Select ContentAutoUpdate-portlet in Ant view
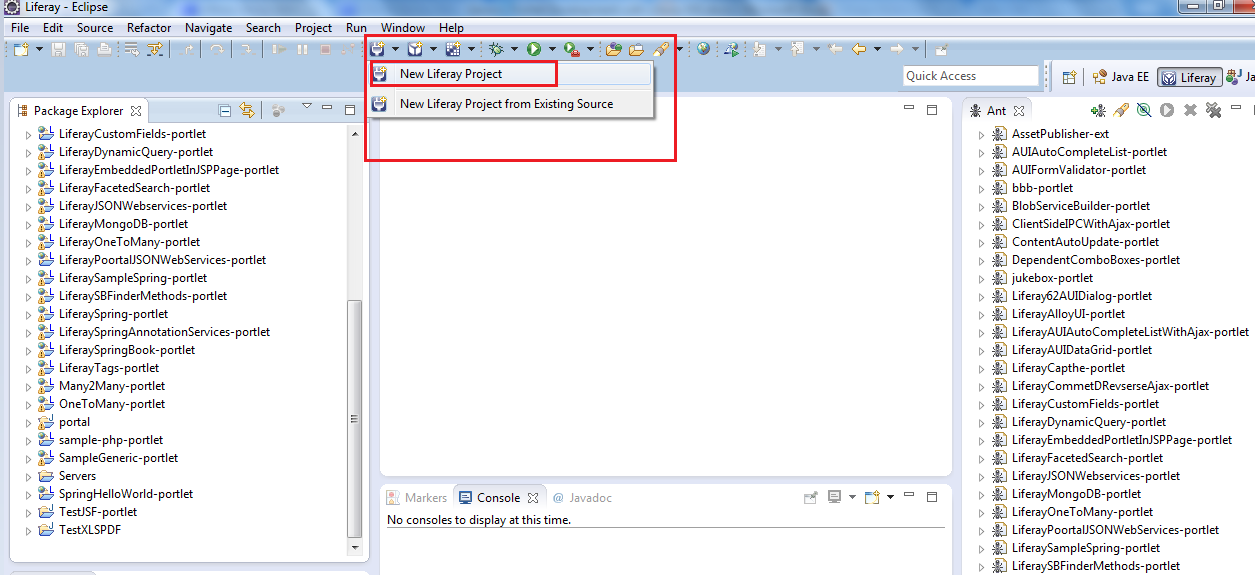The image size is (1255, 575). pyautogui.click(x=1086, y=242)
